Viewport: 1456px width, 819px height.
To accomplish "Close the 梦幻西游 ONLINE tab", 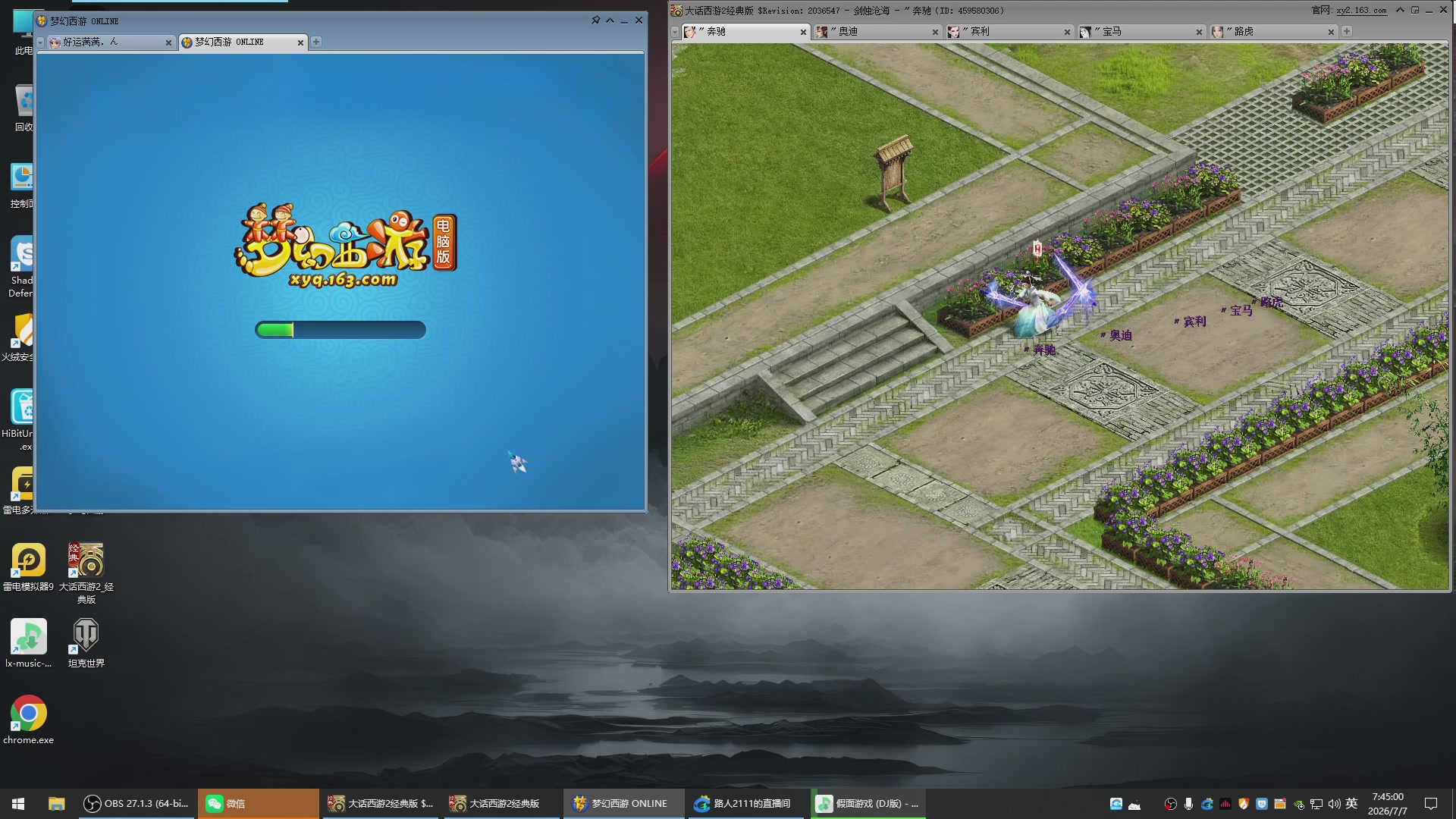I will tap(300, 42).
